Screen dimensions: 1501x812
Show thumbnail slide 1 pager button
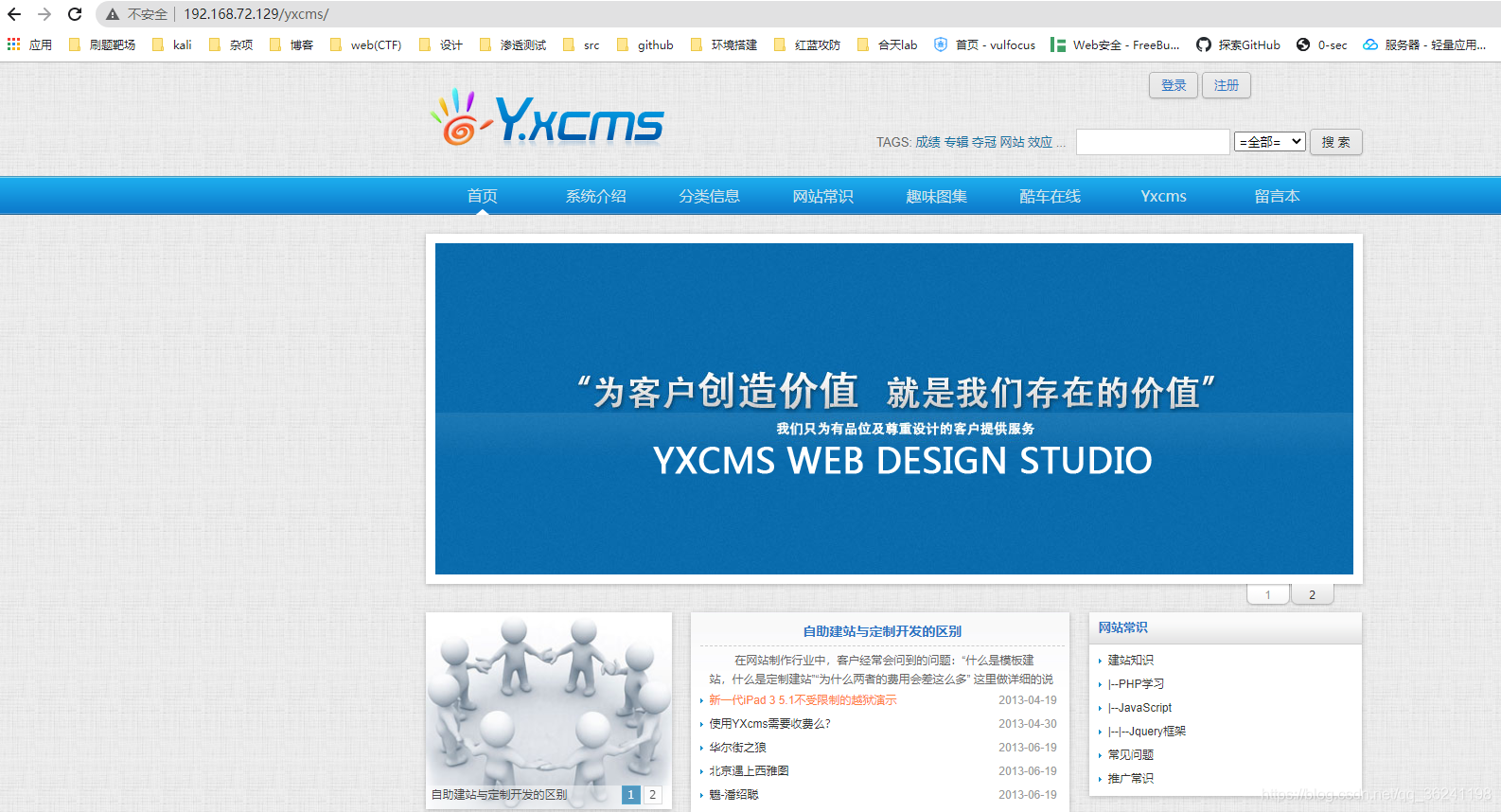coord(631,795)
